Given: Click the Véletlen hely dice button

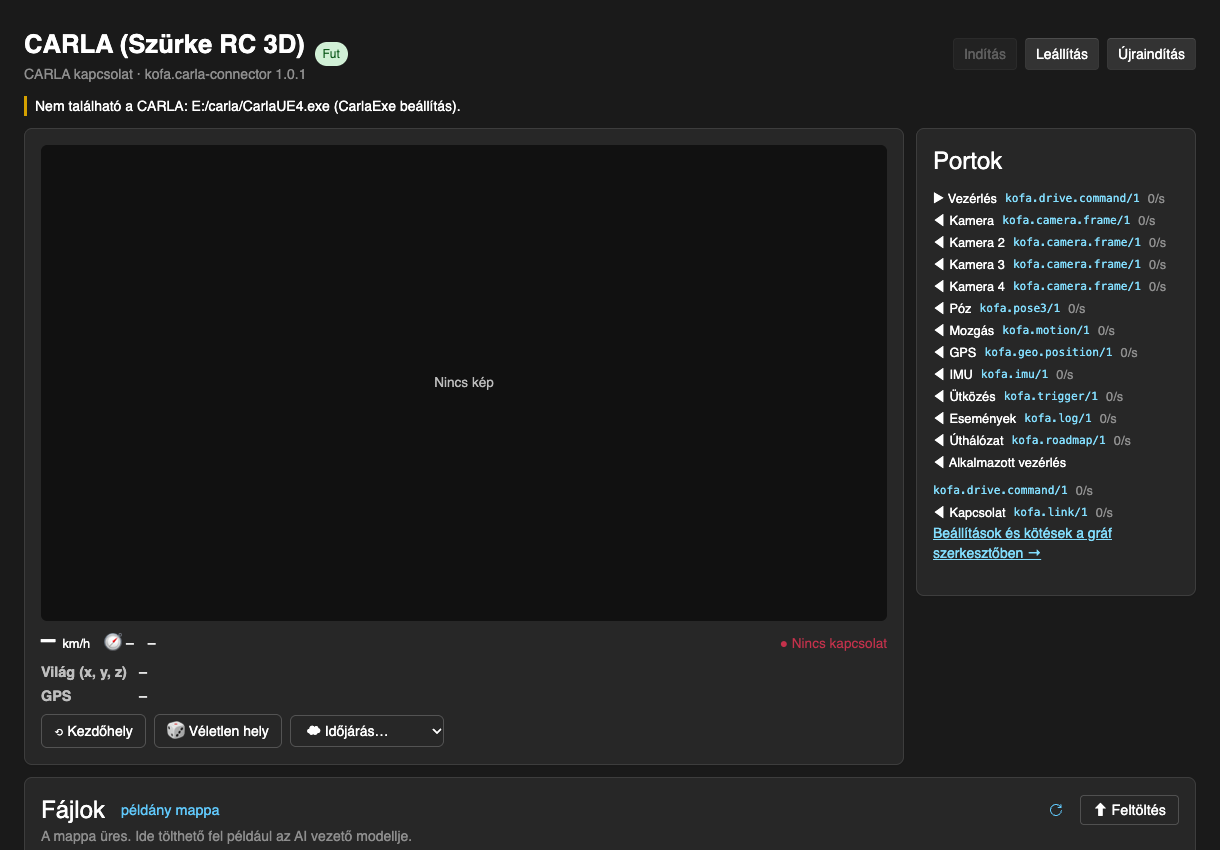Looking at the screenshot, I should point(218,731).
